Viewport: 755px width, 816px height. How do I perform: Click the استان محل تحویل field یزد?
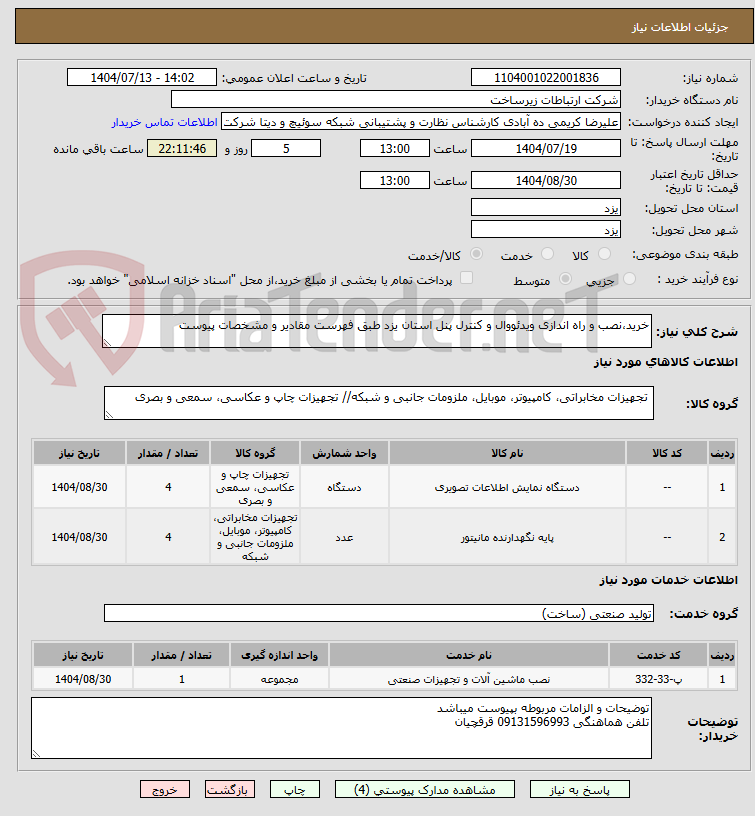tap(546, 208)
